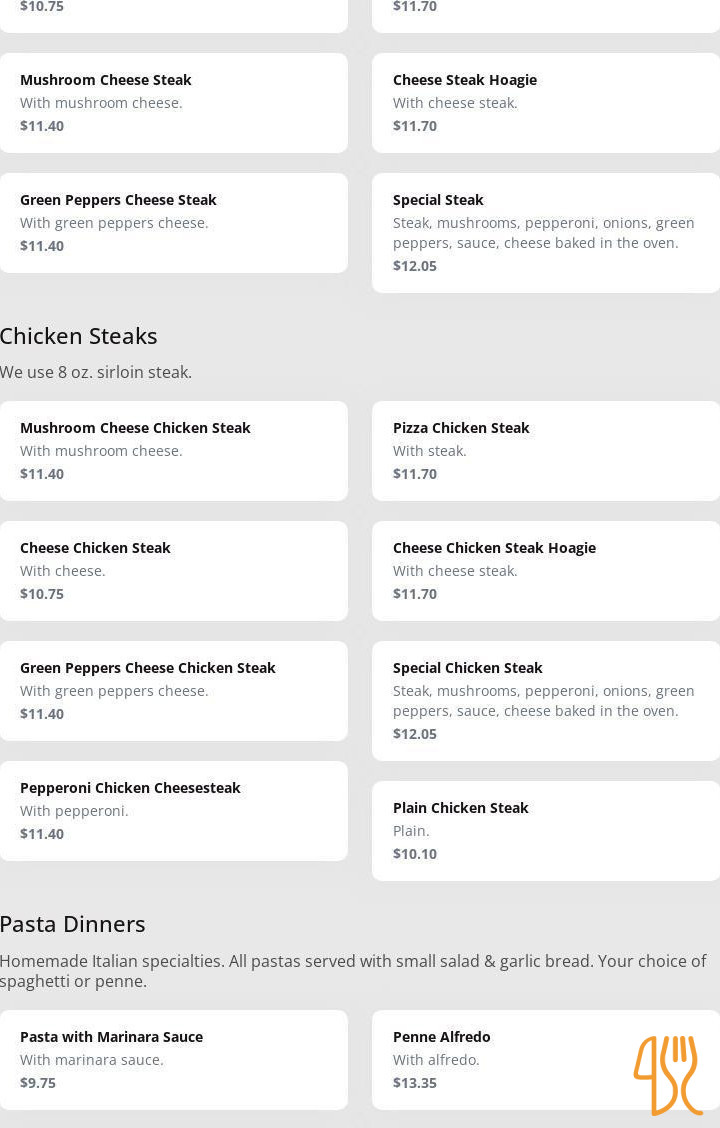Choose the Green Peppers Cheese Steak card
The height and width of the screenshot is (1128, 720).
tap(173, 223)
